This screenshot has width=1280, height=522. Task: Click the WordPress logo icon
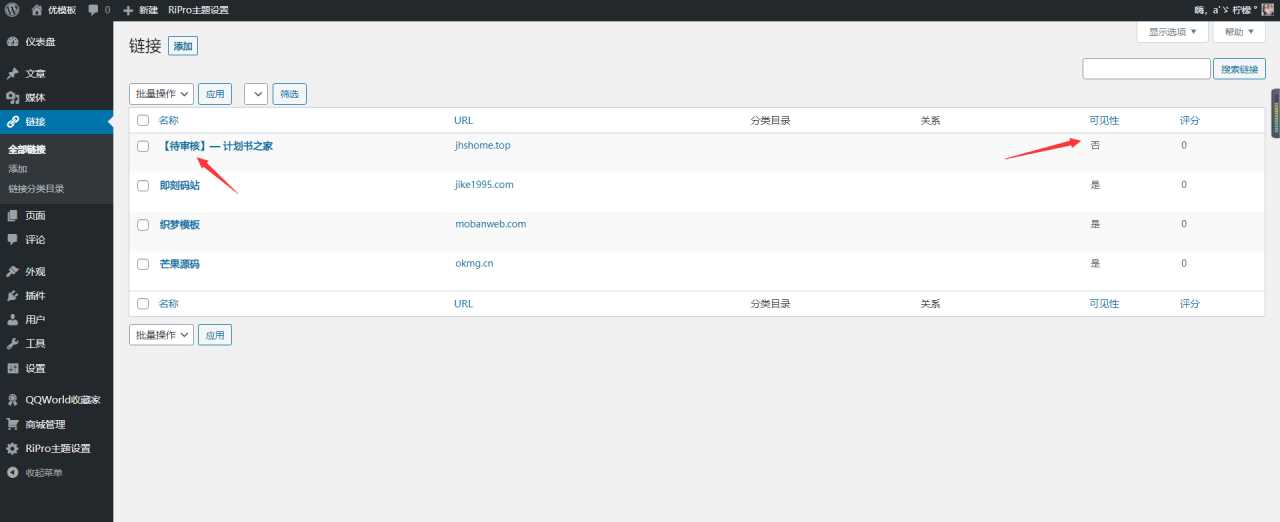[12, 9]
